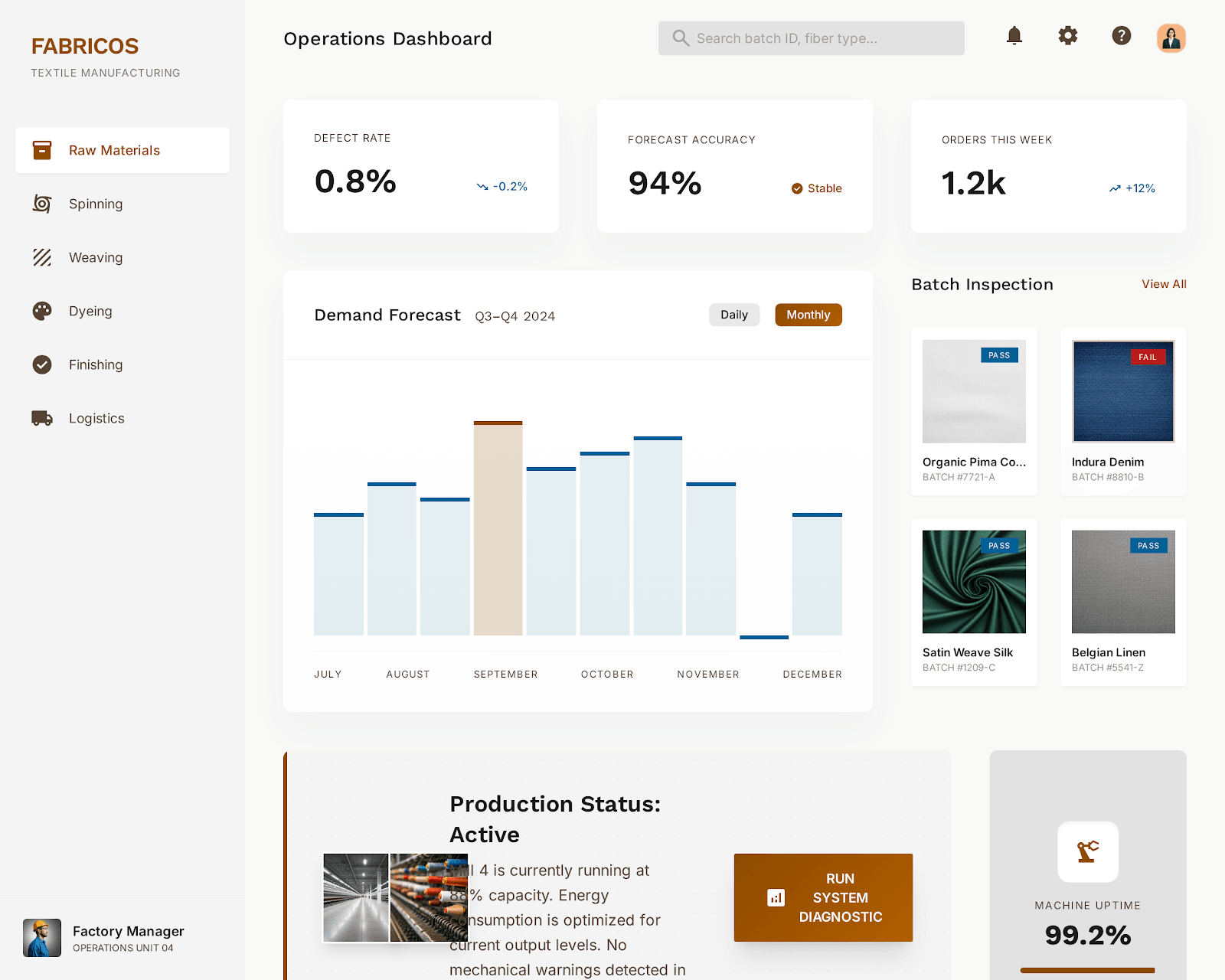Open the Satin Weave Silk swatch
This screenshot has width=1225, height=980.
(974, 582)
